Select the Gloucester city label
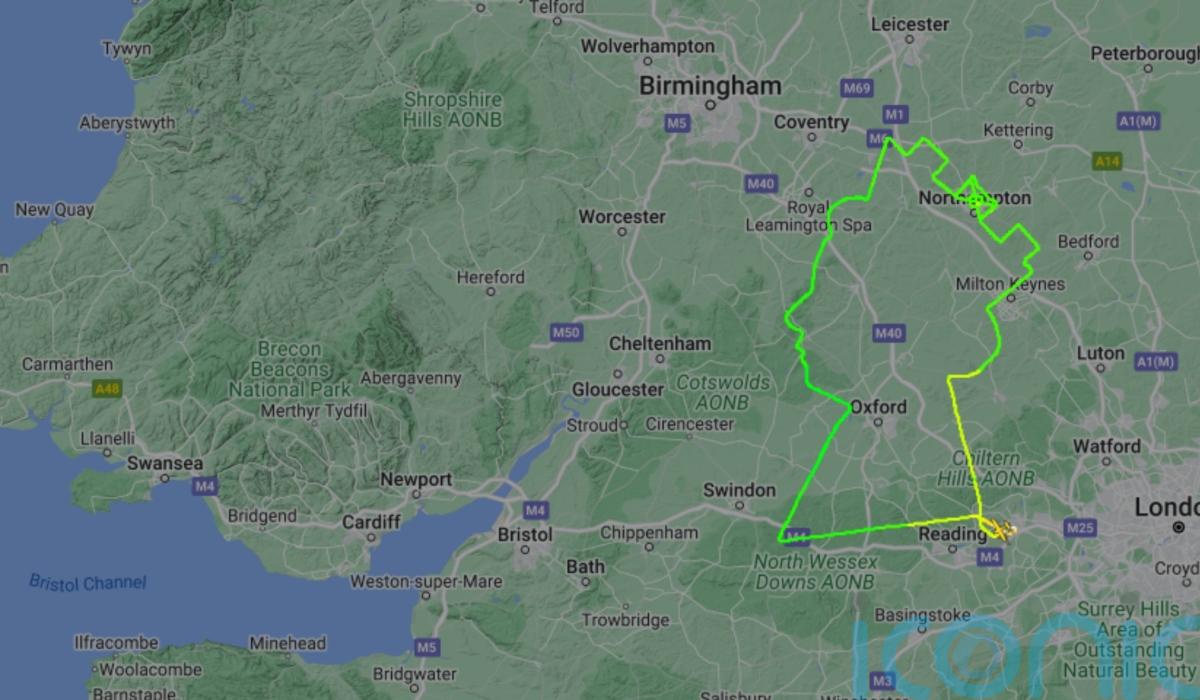1200x700 pixels. [618, 389]
